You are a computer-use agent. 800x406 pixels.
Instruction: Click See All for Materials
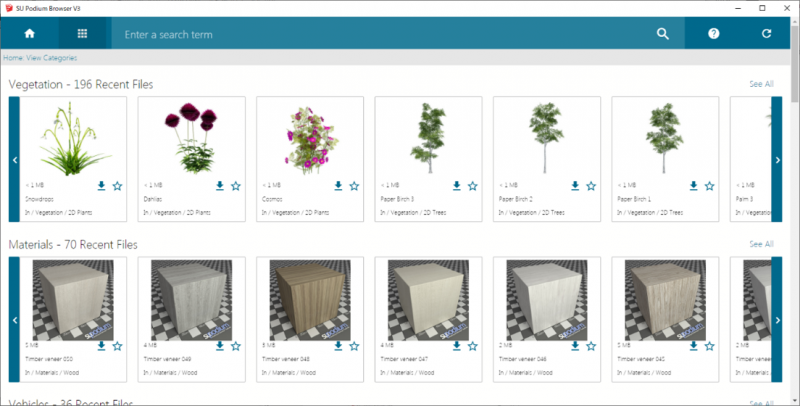(x=760, y=244)
